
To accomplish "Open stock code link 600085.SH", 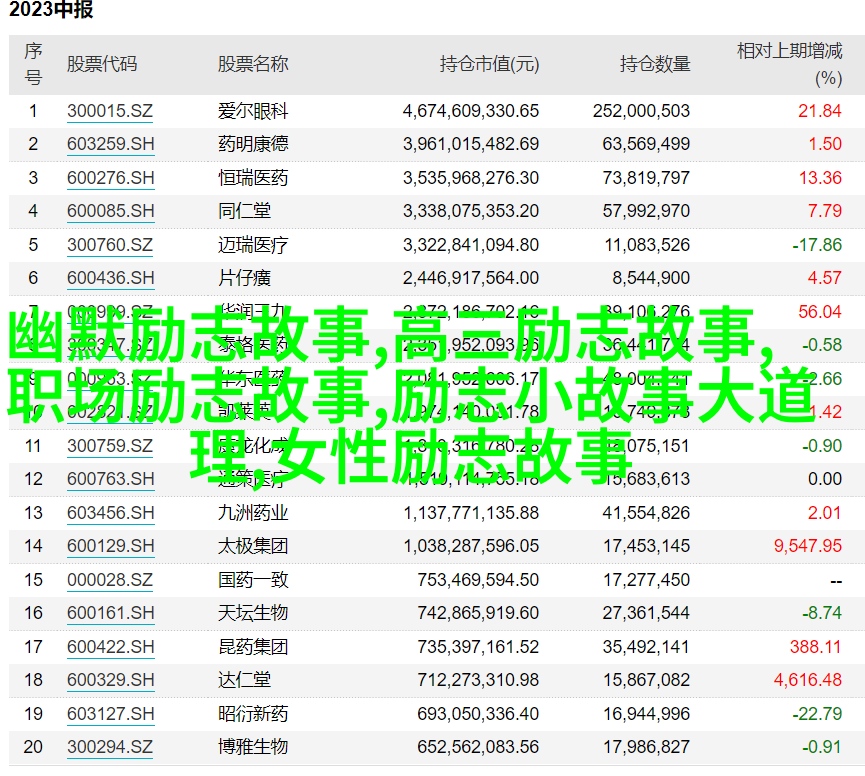I will coord(110,211).
